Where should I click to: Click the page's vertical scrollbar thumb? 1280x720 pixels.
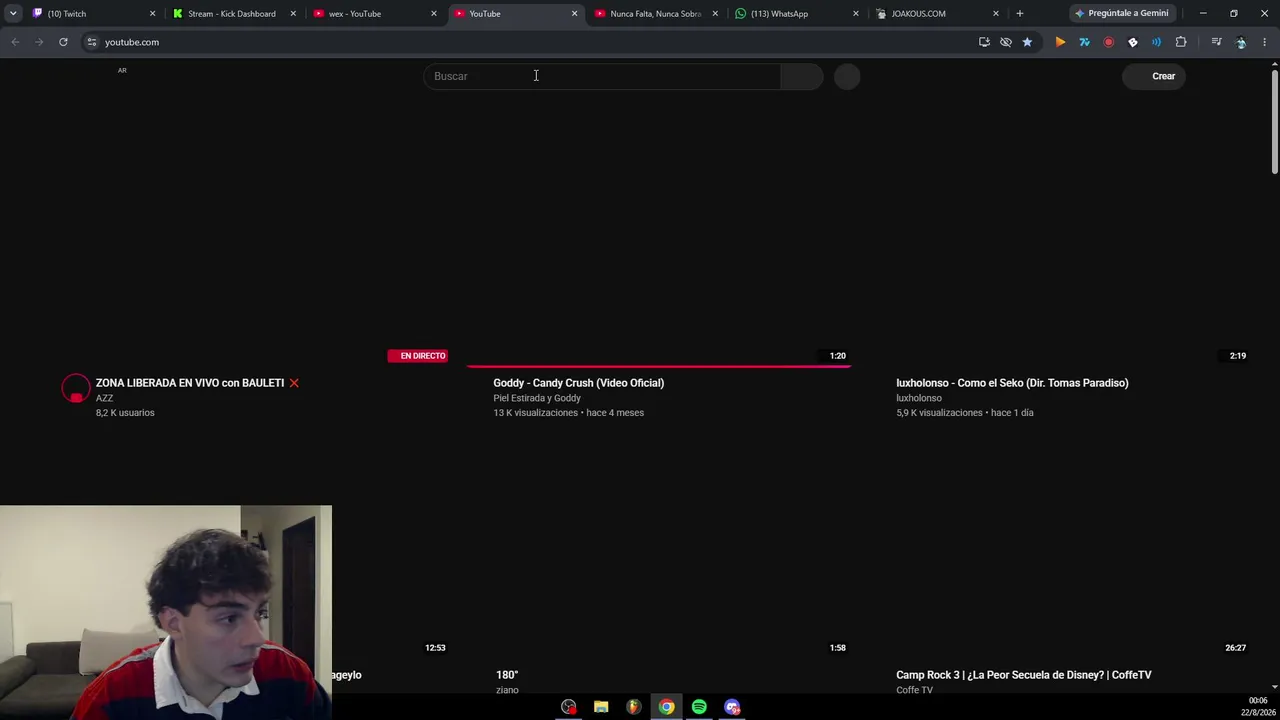click(1274, 123)
